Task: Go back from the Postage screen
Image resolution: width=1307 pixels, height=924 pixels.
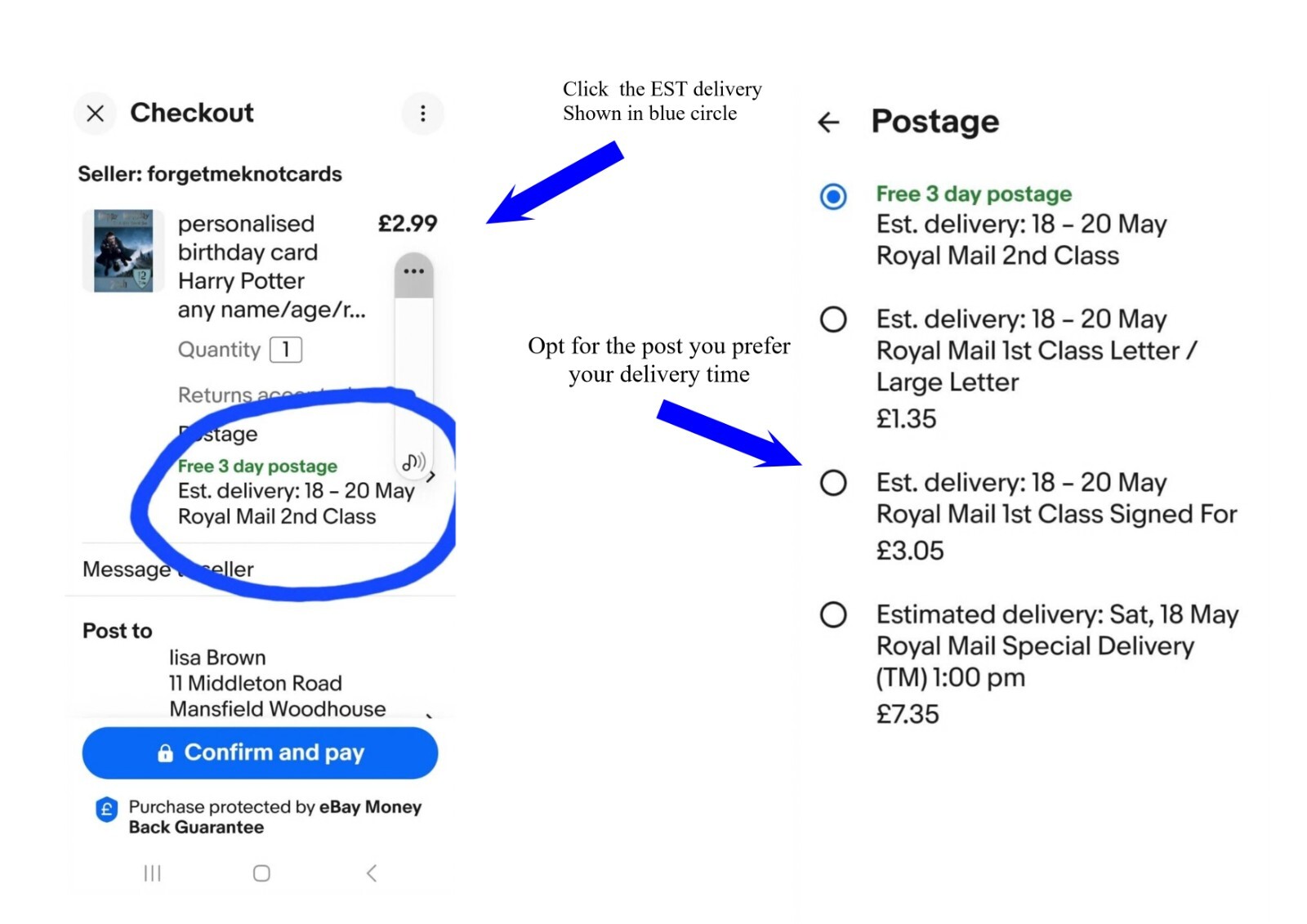Action: pos(828,123)
